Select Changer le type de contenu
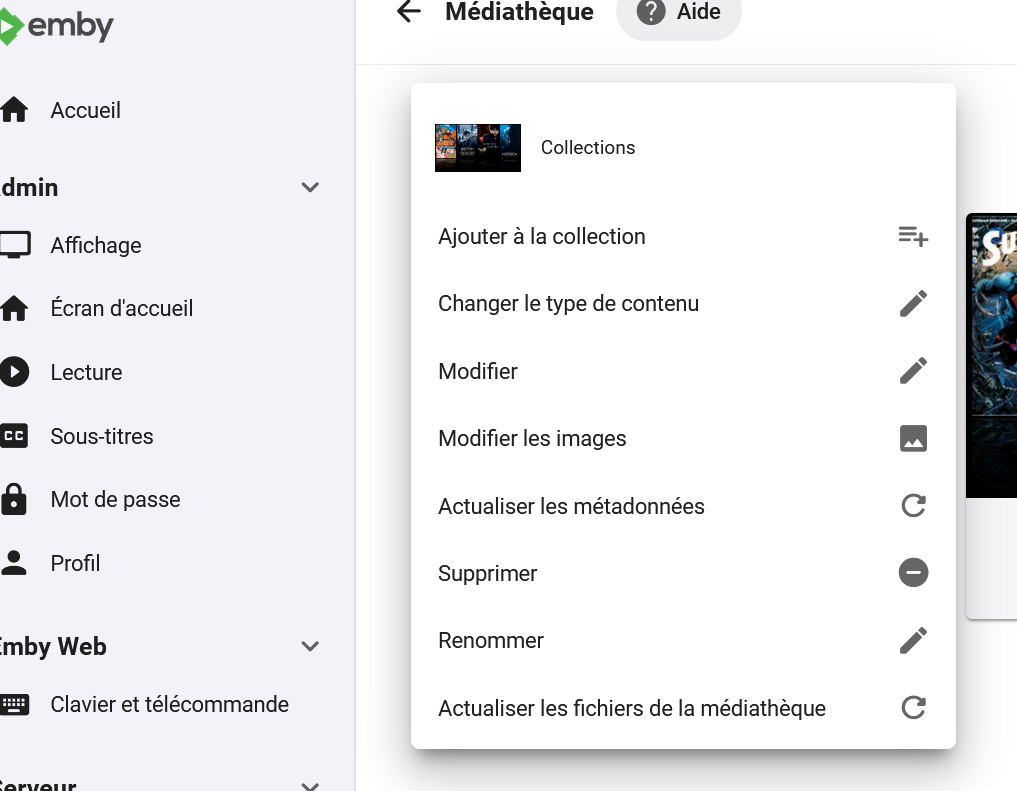This screenshot has height=791, width=1017. 568,303
